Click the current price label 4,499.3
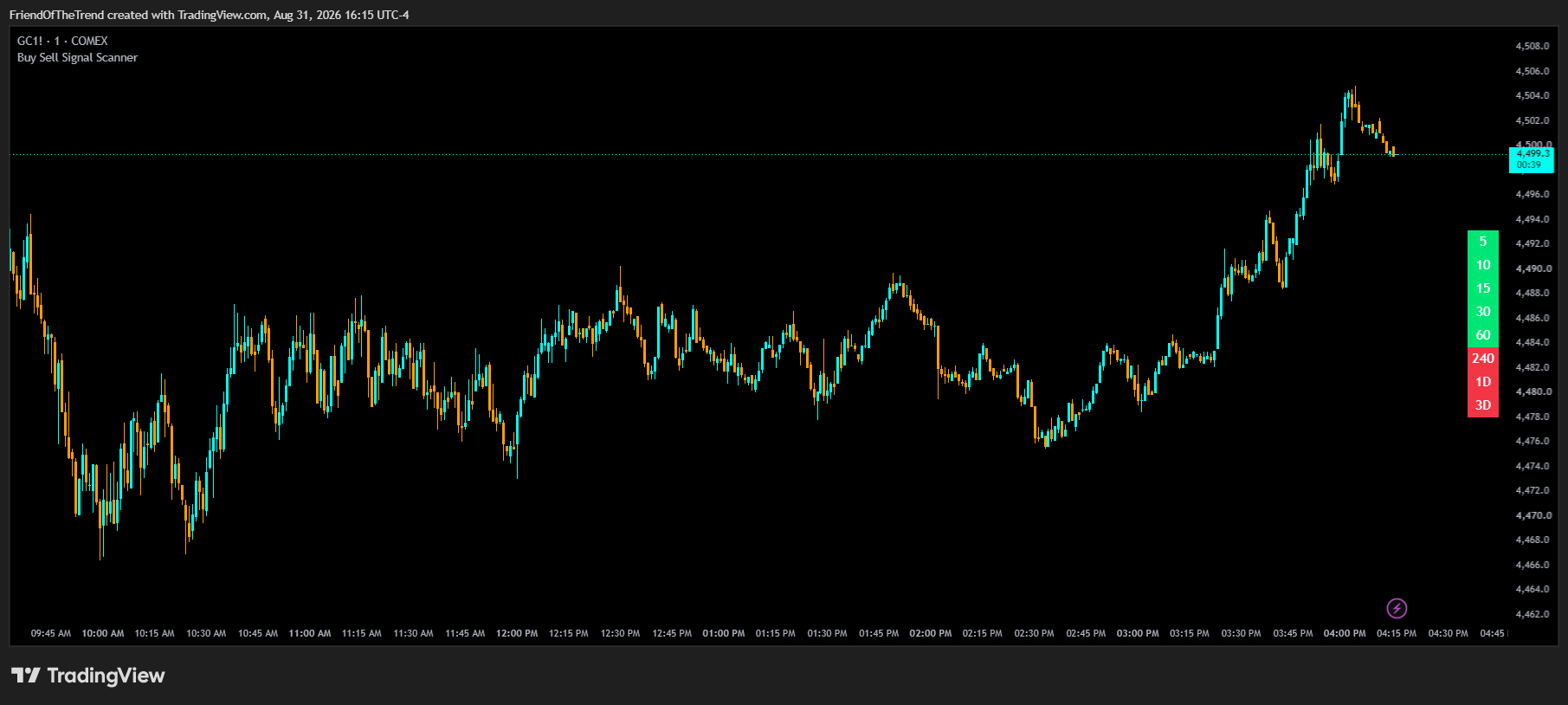This screenshot has width=1568, height=705. click(x=1532, y=159)
